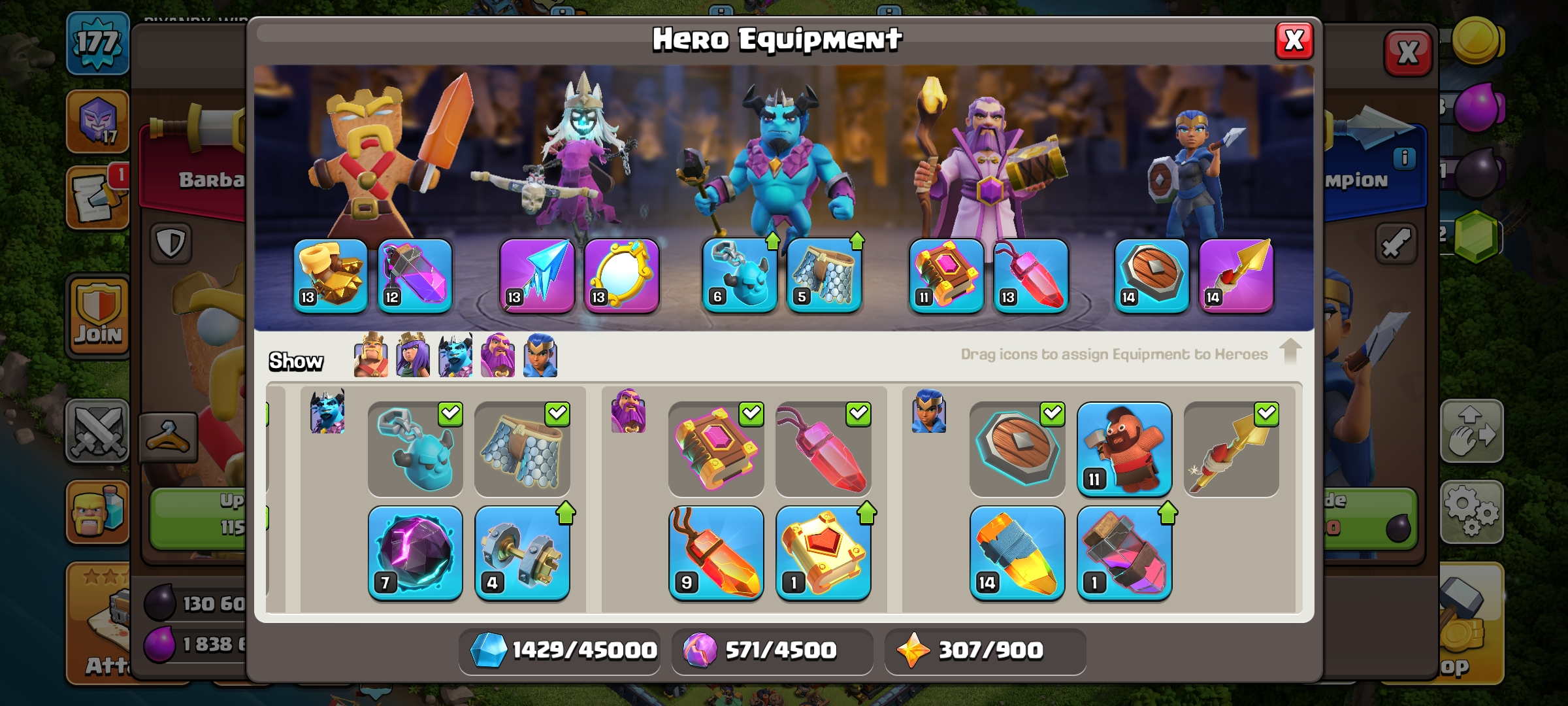
Task: Close the Hero Equipment window
Action: [1294, 41]
